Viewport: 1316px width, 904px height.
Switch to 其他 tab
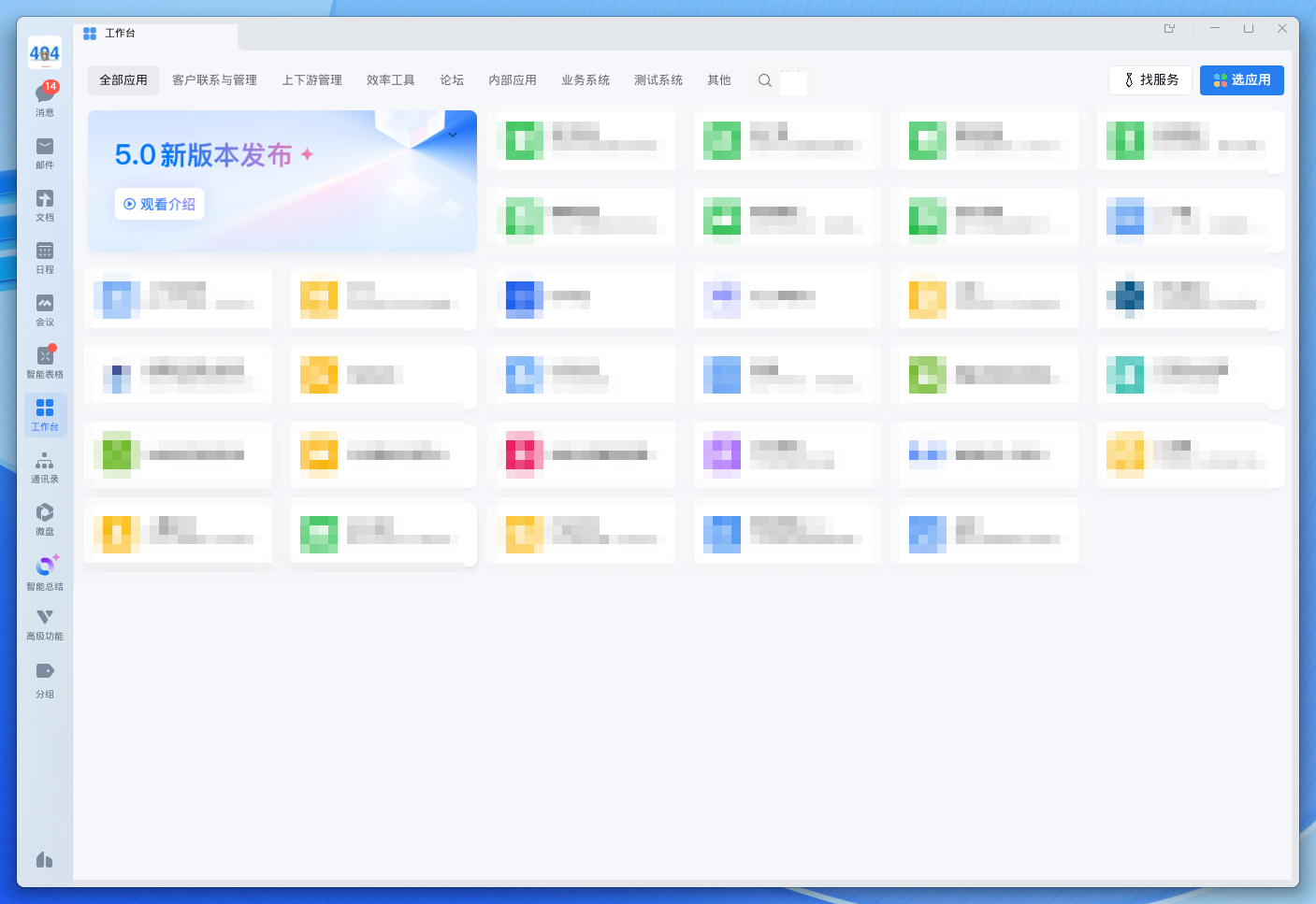[719, 80]
